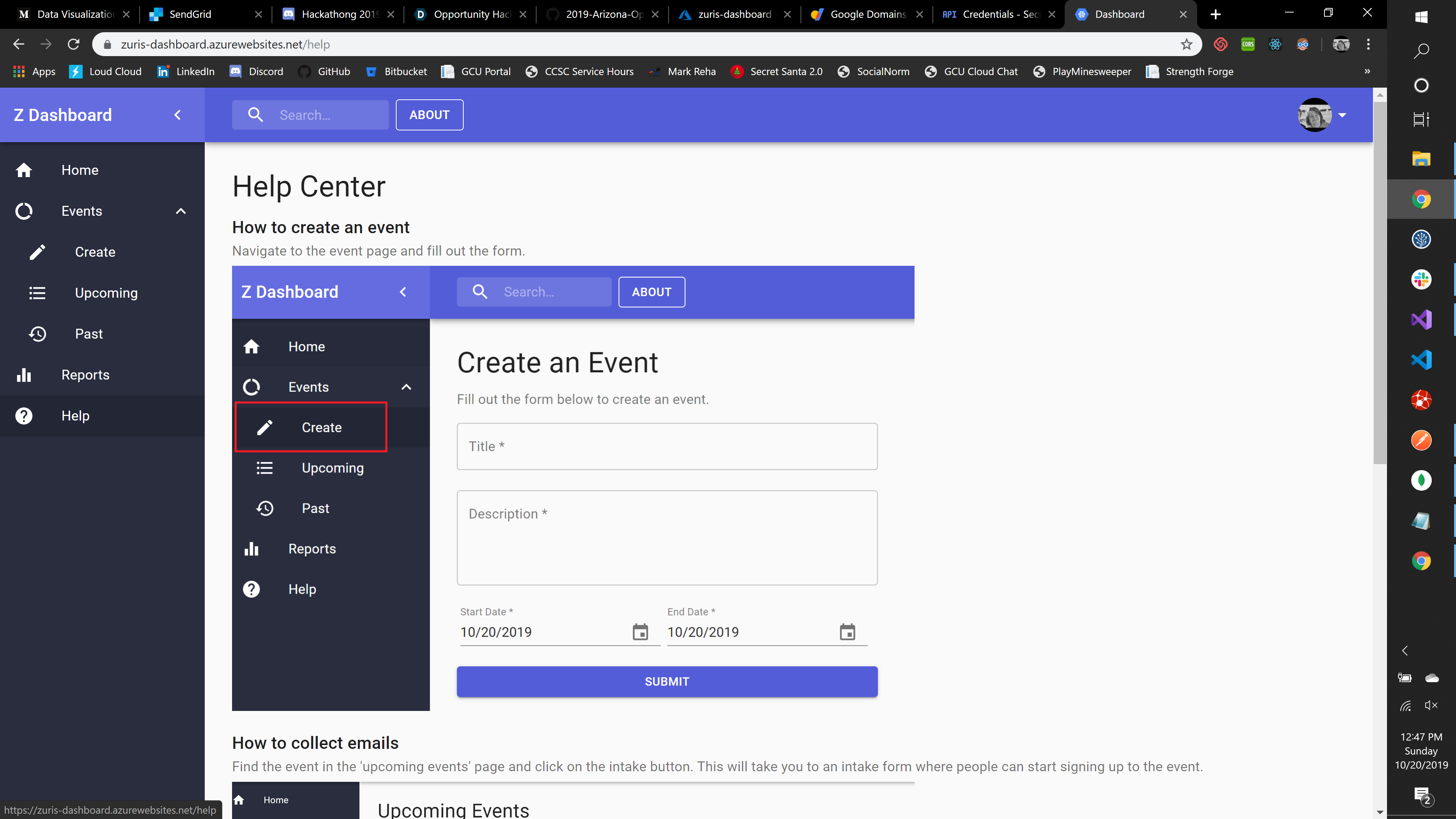Switch to the SendGrid tab

point(190,14)
